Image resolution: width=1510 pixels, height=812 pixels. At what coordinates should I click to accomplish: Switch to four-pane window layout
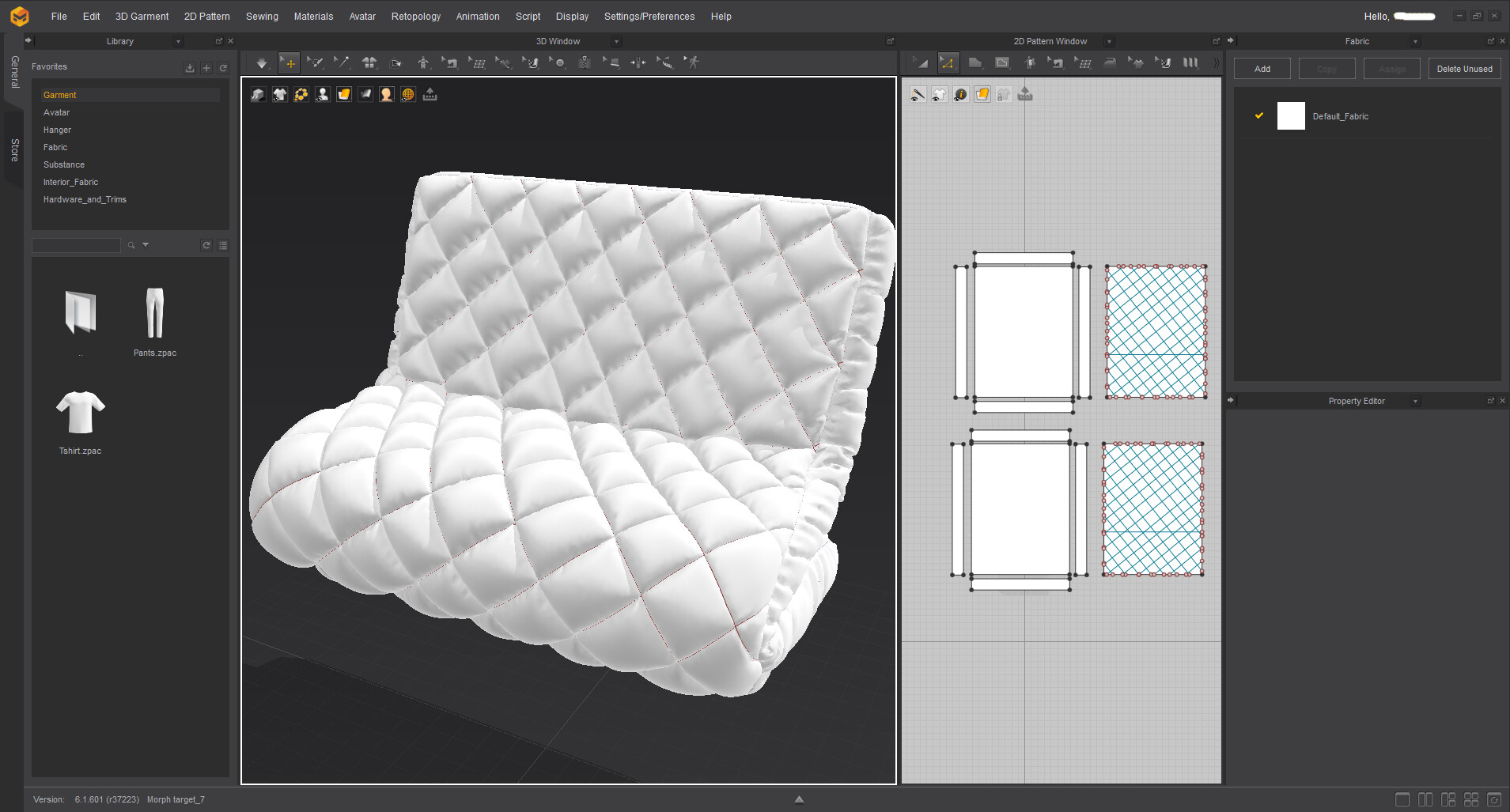pos(1471,799)
